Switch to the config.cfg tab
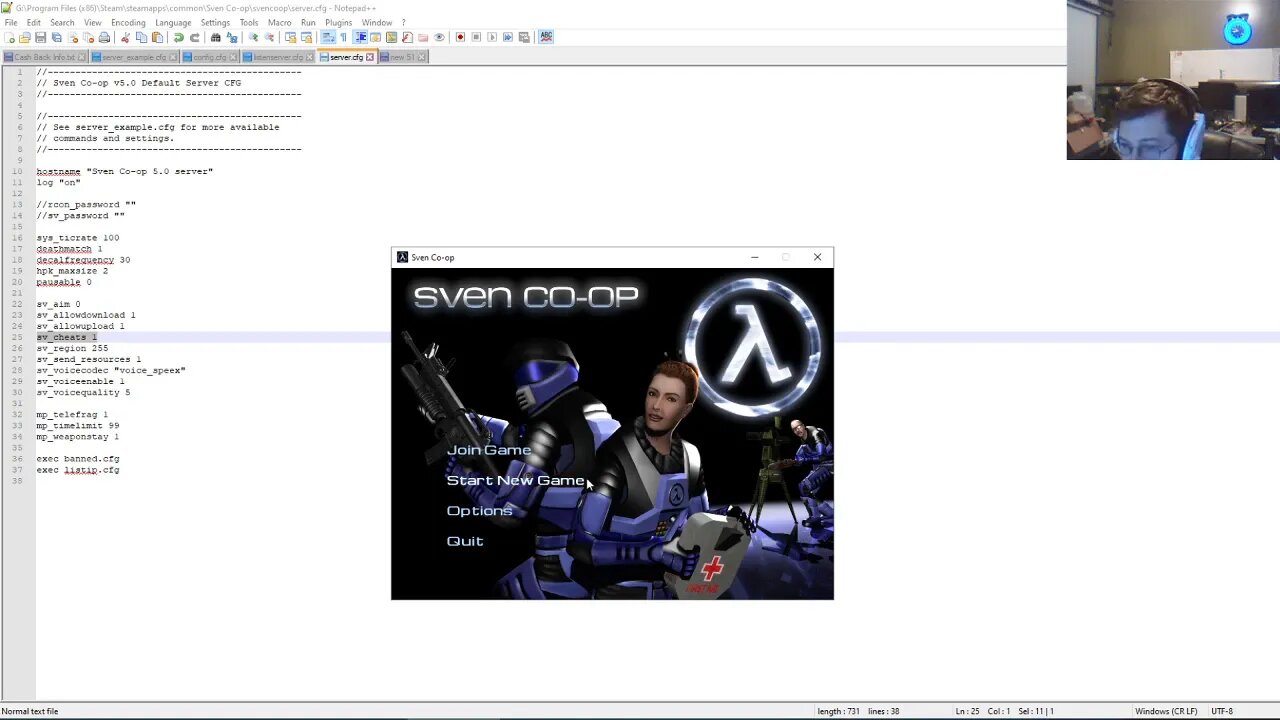This screenshot has width=1280, height=720. [x=209, y=57]
